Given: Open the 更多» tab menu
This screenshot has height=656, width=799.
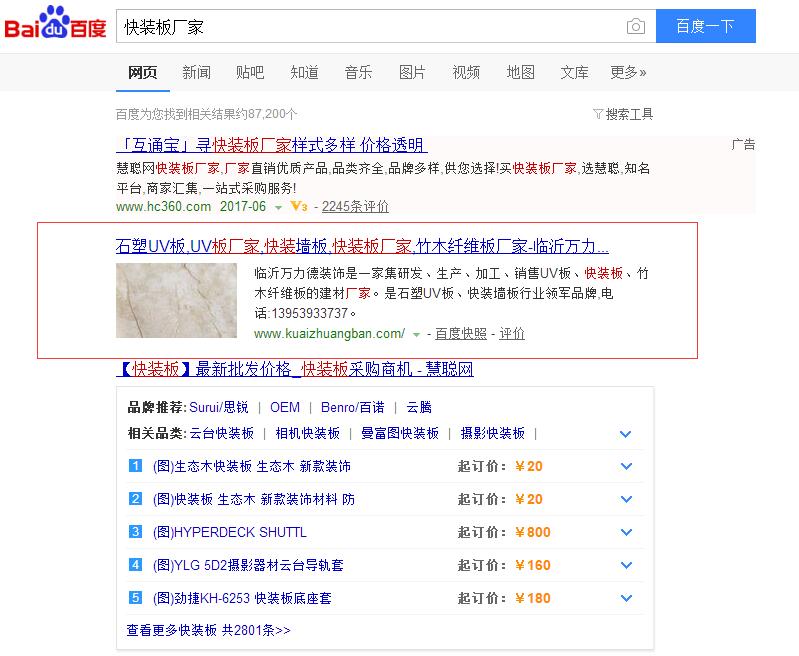Looking at the screenshot, I should click(628, 72).
